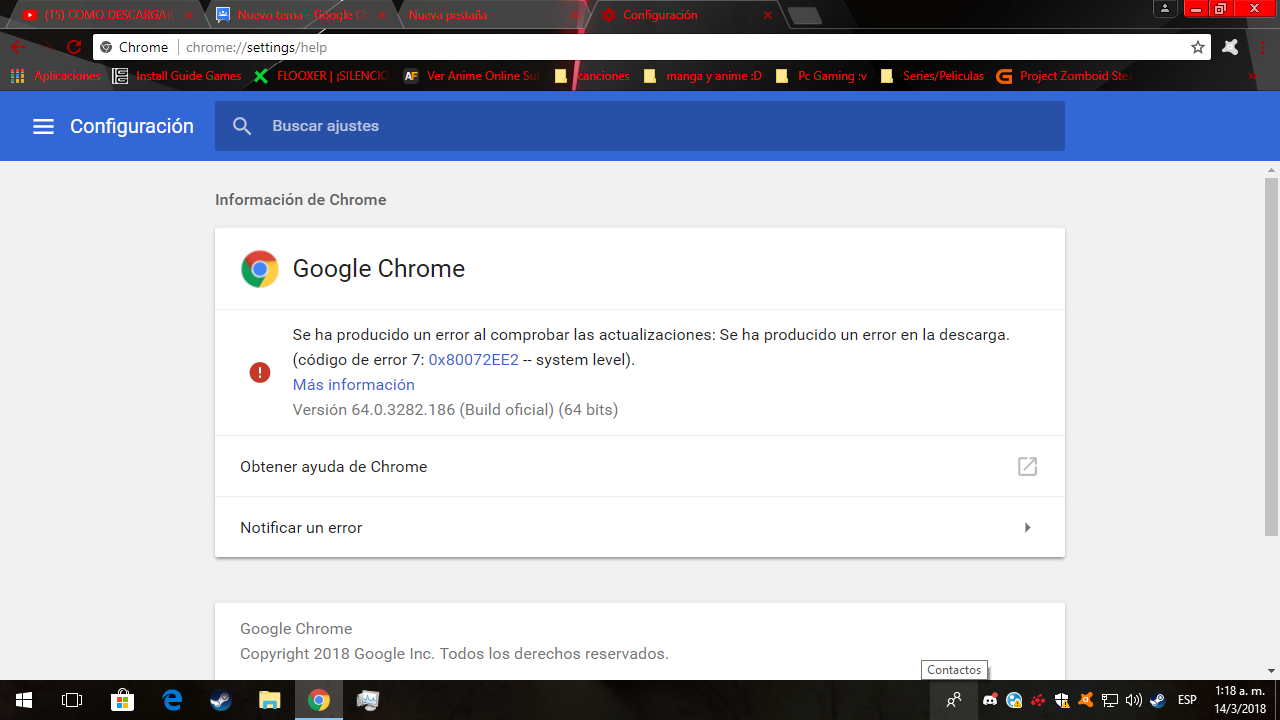Close the Configuración tab
Image resolution: width=1280 pixels, height=720 pixels.
[768, 15]
